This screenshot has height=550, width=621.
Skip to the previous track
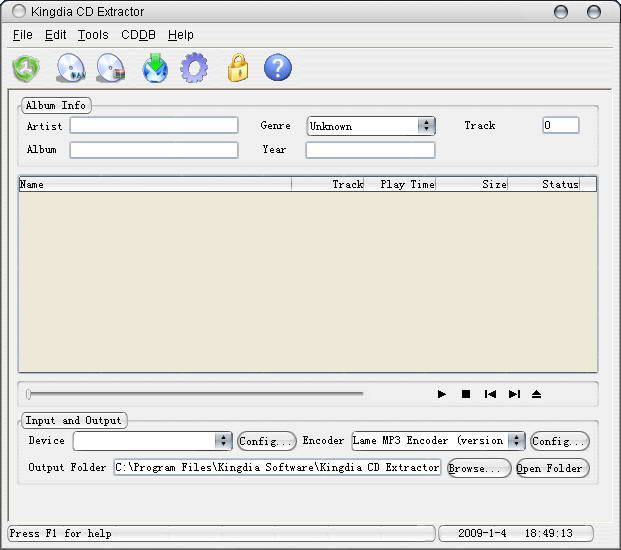click(490, 394)
